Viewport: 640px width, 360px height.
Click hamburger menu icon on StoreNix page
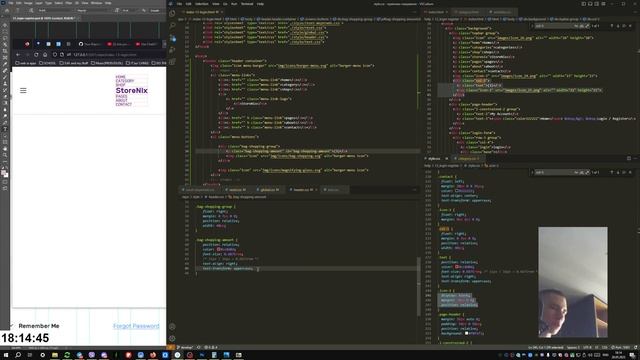tap(23, 91)
